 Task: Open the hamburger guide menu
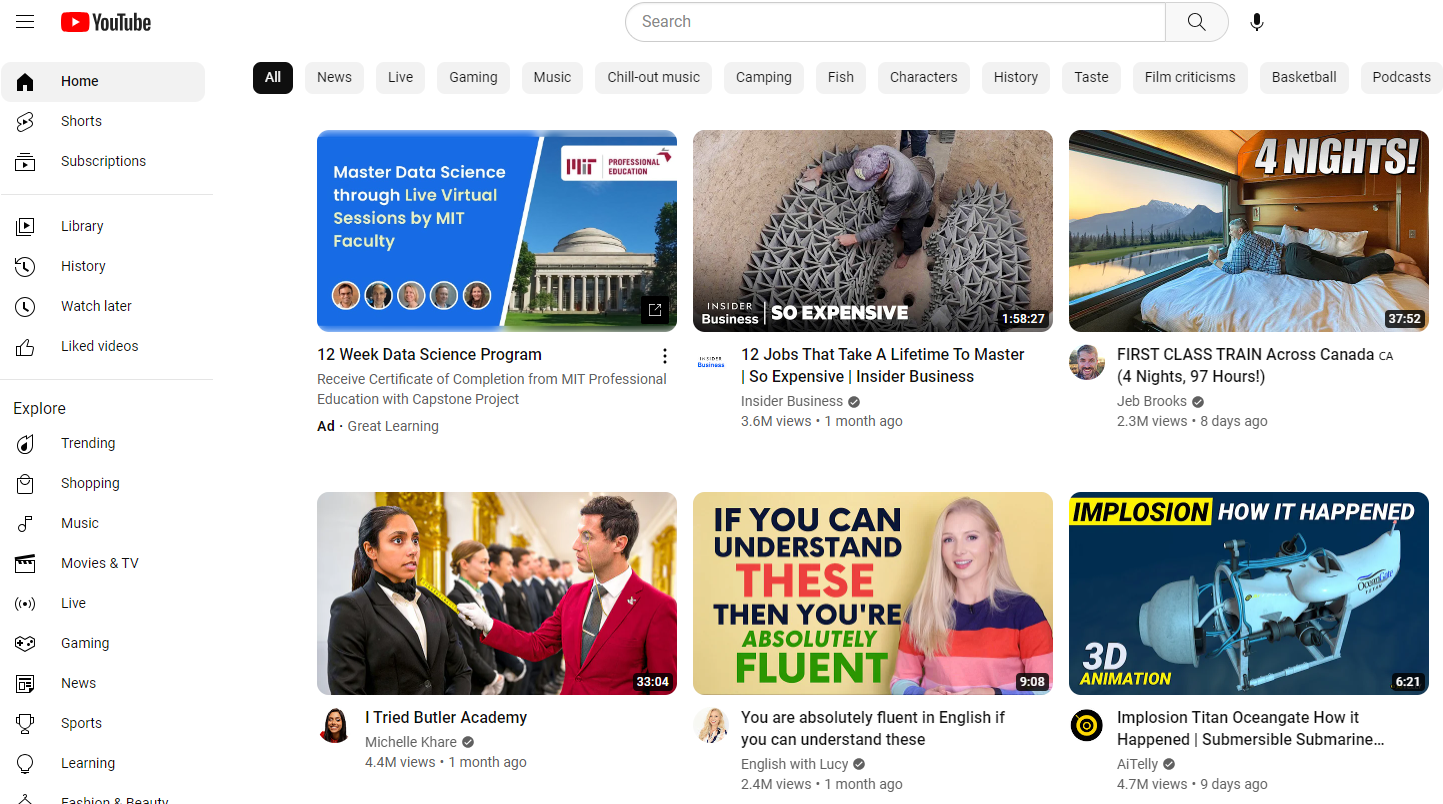25,22
